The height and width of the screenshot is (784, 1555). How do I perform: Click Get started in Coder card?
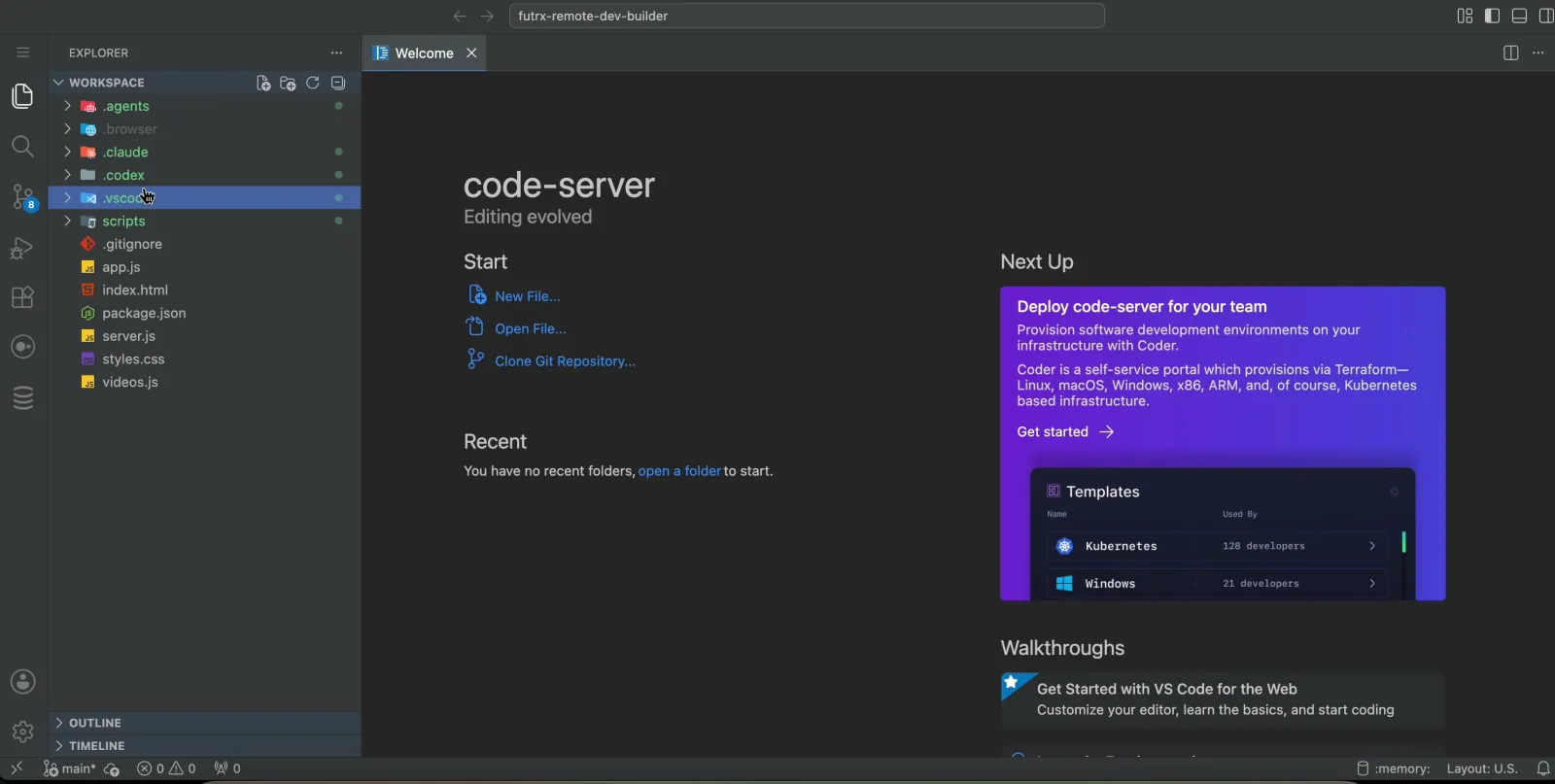click(x=1065, y=431)
